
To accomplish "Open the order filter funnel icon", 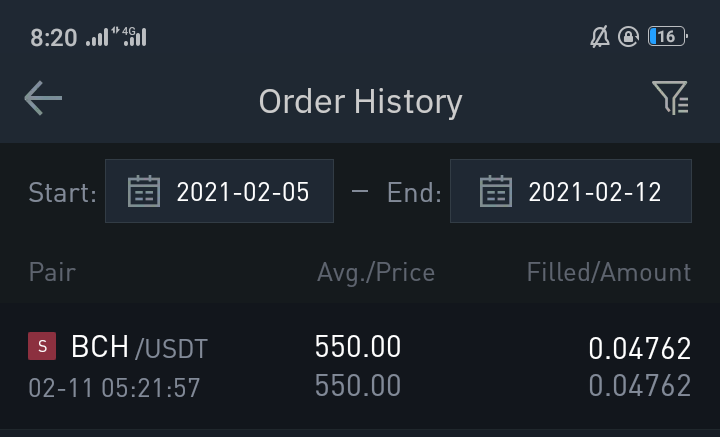I will coord(670,97).
